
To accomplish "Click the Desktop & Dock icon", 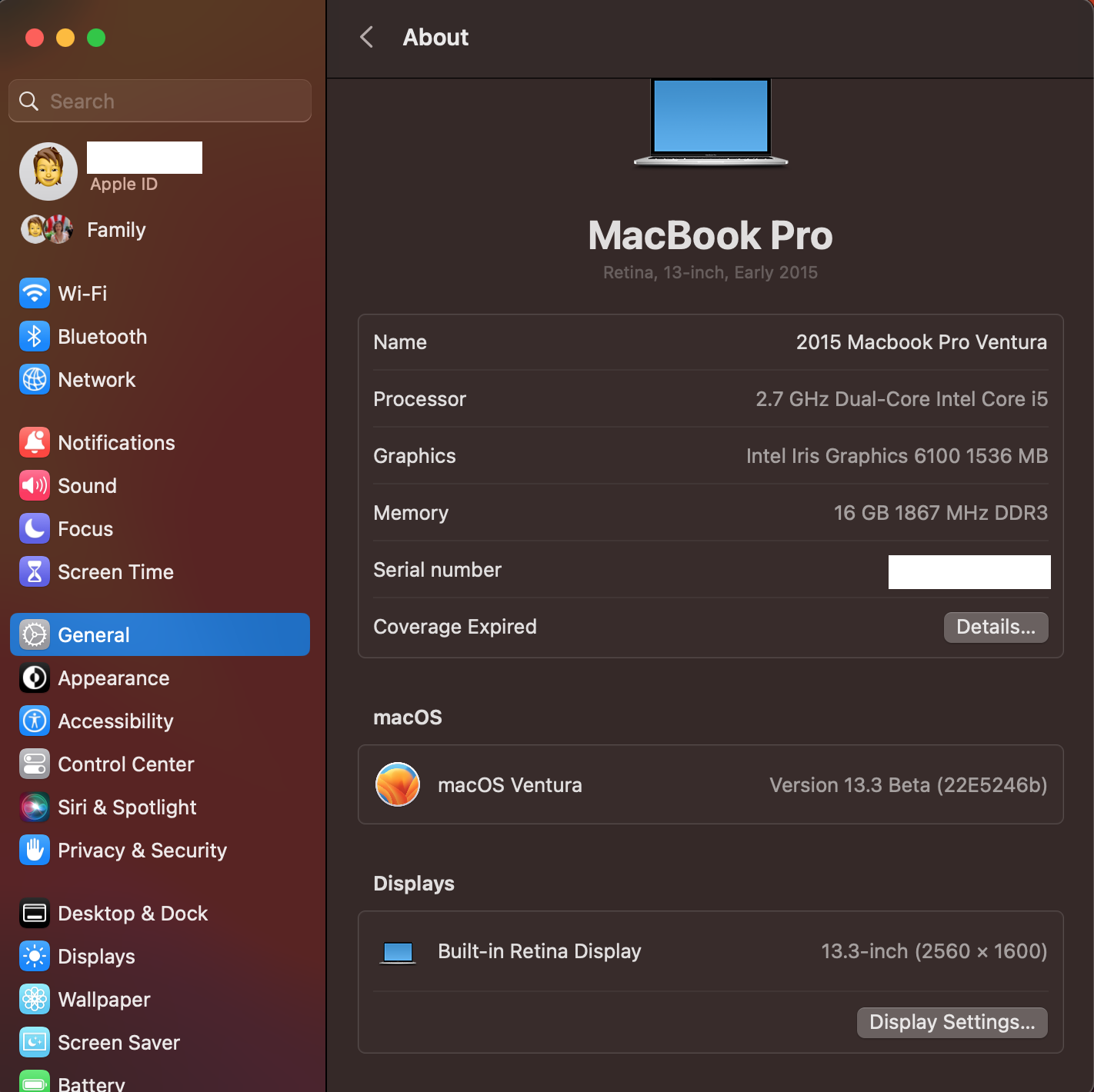I will (x=35, y=913).
